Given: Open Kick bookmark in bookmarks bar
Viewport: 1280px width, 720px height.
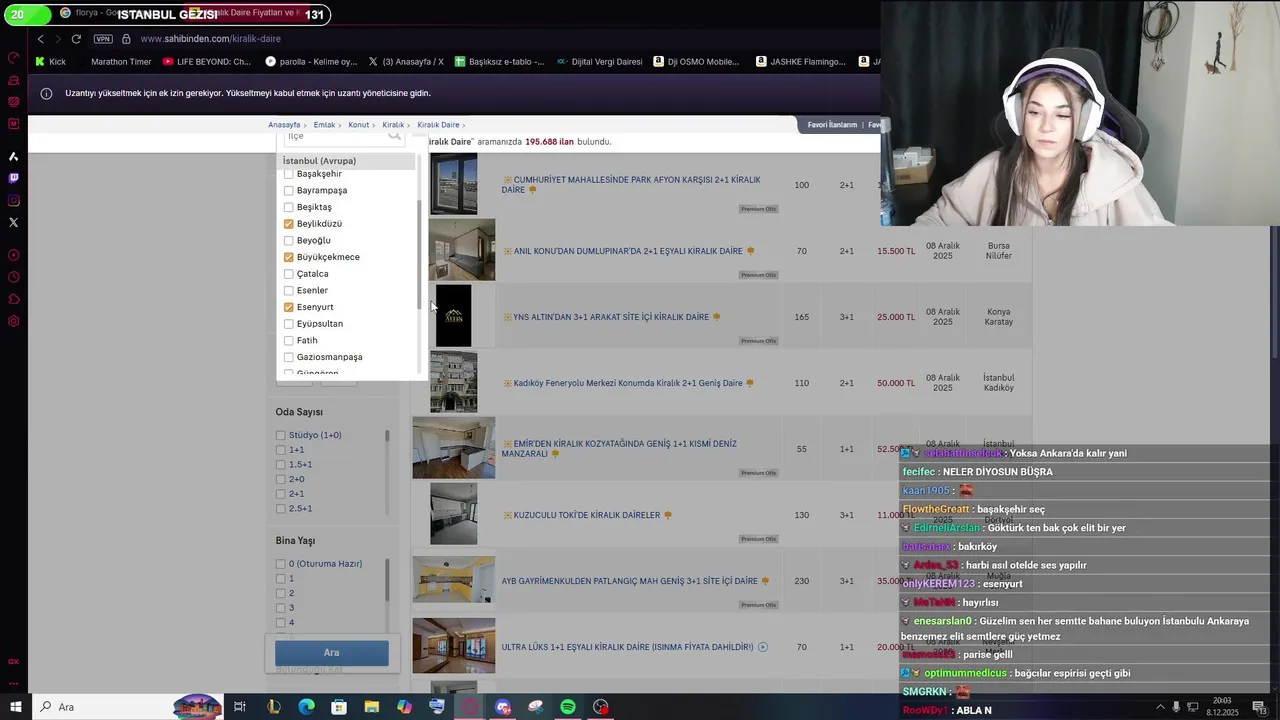Looking at the screenshot, I should (x=50, y=61).
